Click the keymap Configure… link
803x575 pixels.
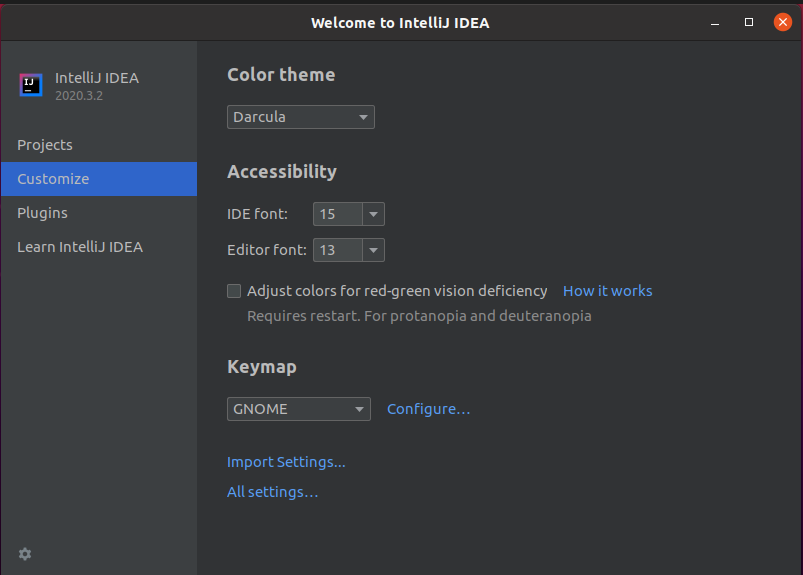(428, 409)
